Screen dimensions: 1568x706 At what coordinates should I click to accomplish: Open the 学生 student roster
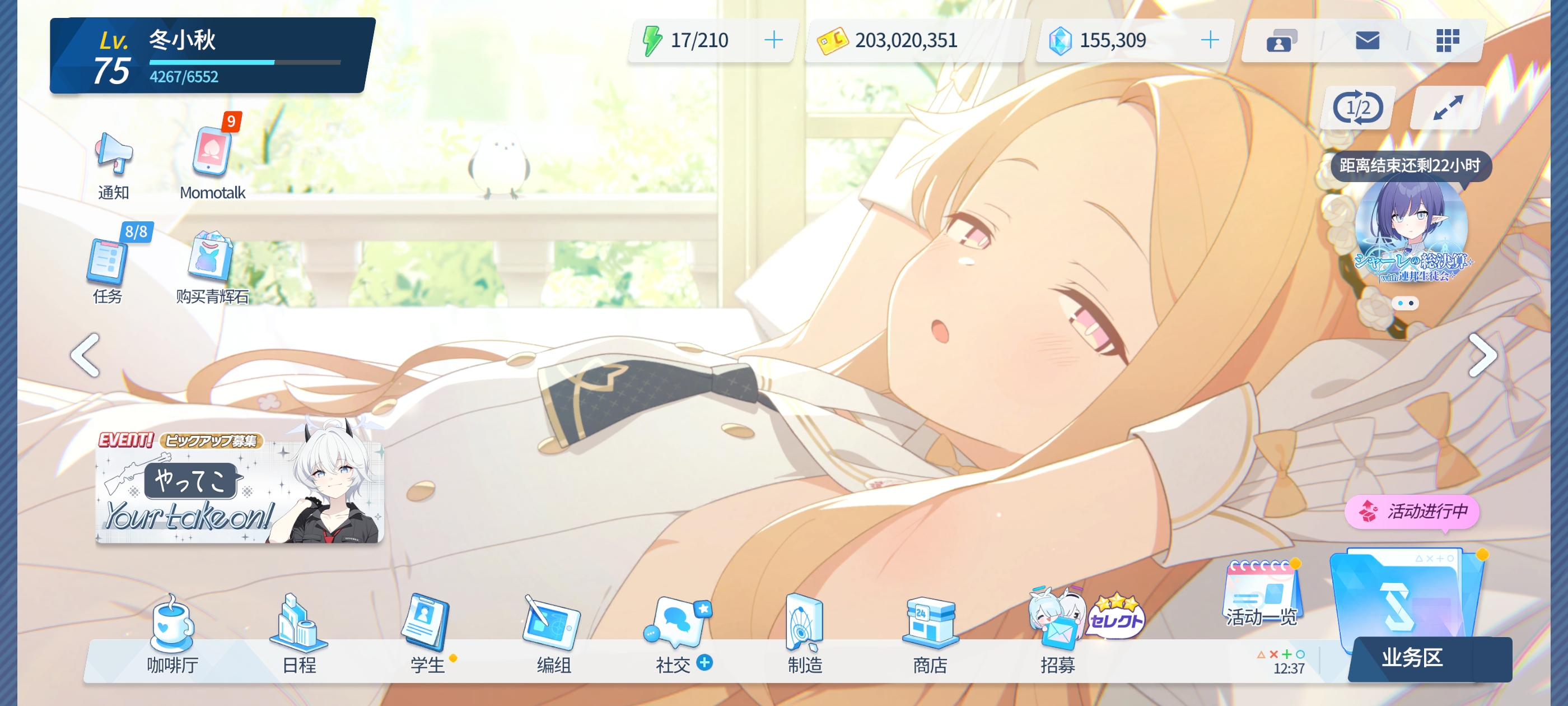(427, 635)
